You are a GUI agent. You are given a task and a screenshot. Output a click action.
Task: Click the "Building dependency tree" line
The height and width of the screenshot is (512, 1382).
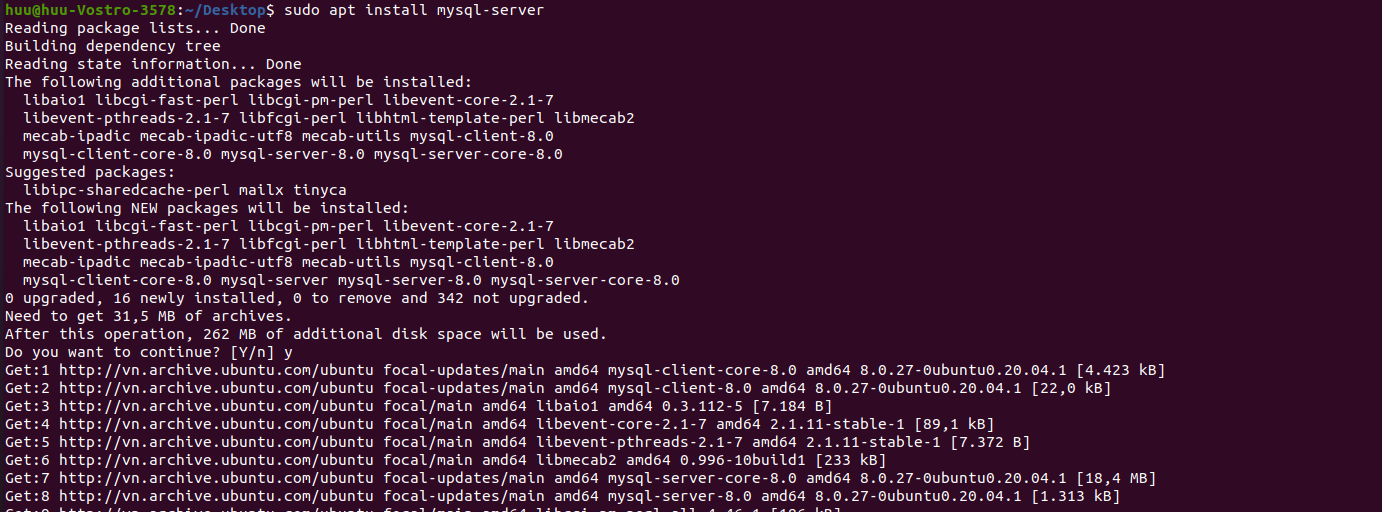pyautogui.click(x=113, y=46)
